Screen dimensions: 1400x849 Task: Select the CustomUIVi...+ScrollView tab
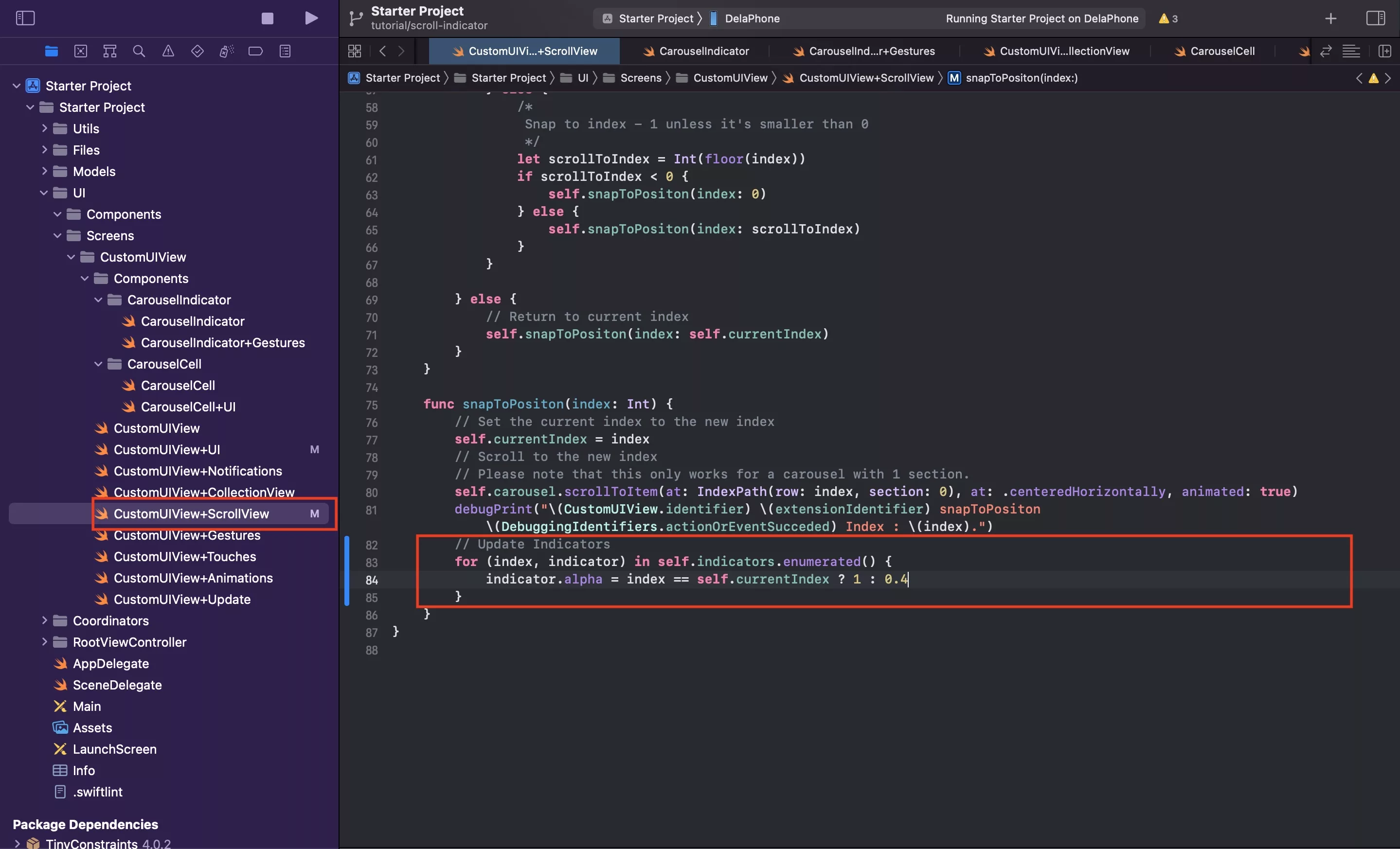(x=524, y=51)
